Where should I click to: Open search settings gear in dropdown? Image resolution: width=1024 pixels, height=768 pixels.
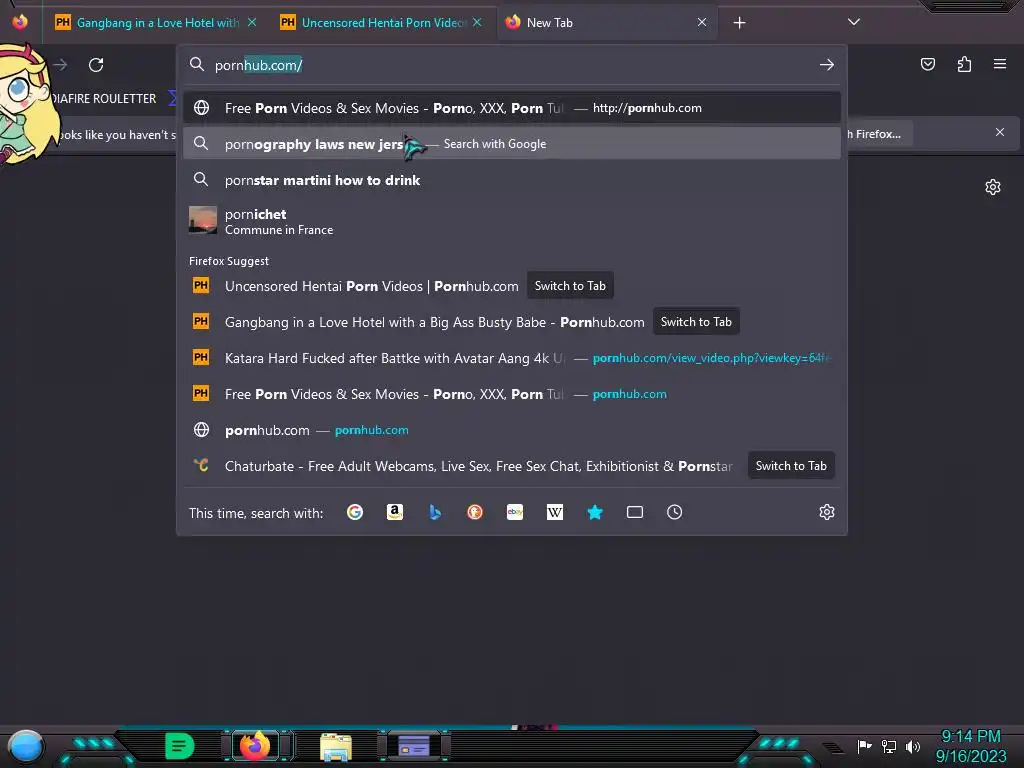tap(827, 512)
